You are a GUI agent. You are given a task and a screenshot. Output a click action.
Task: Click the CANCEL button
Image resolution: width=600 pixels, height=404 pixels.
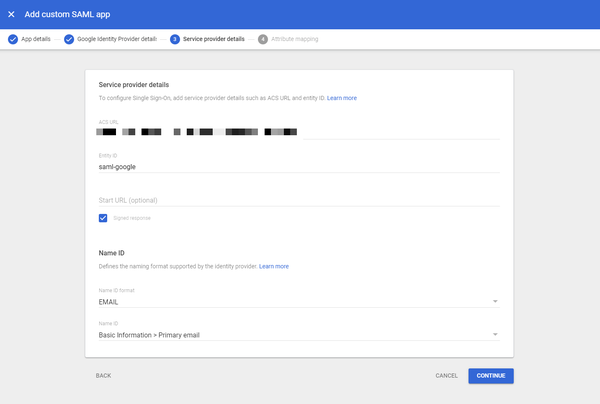447,376
